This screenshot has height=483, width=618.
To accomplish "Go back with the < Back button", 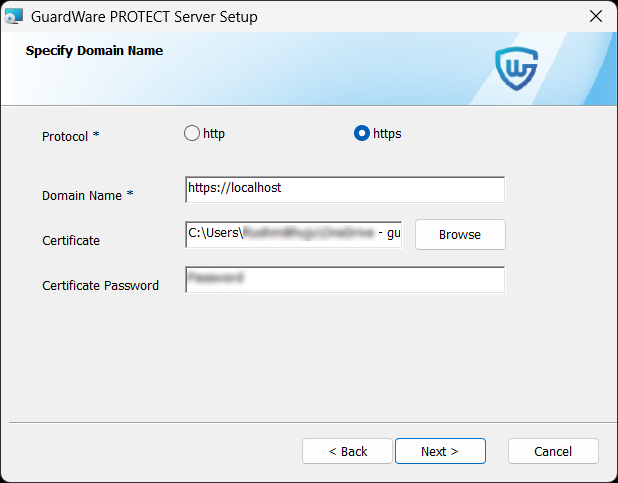I will coord(348,451).
